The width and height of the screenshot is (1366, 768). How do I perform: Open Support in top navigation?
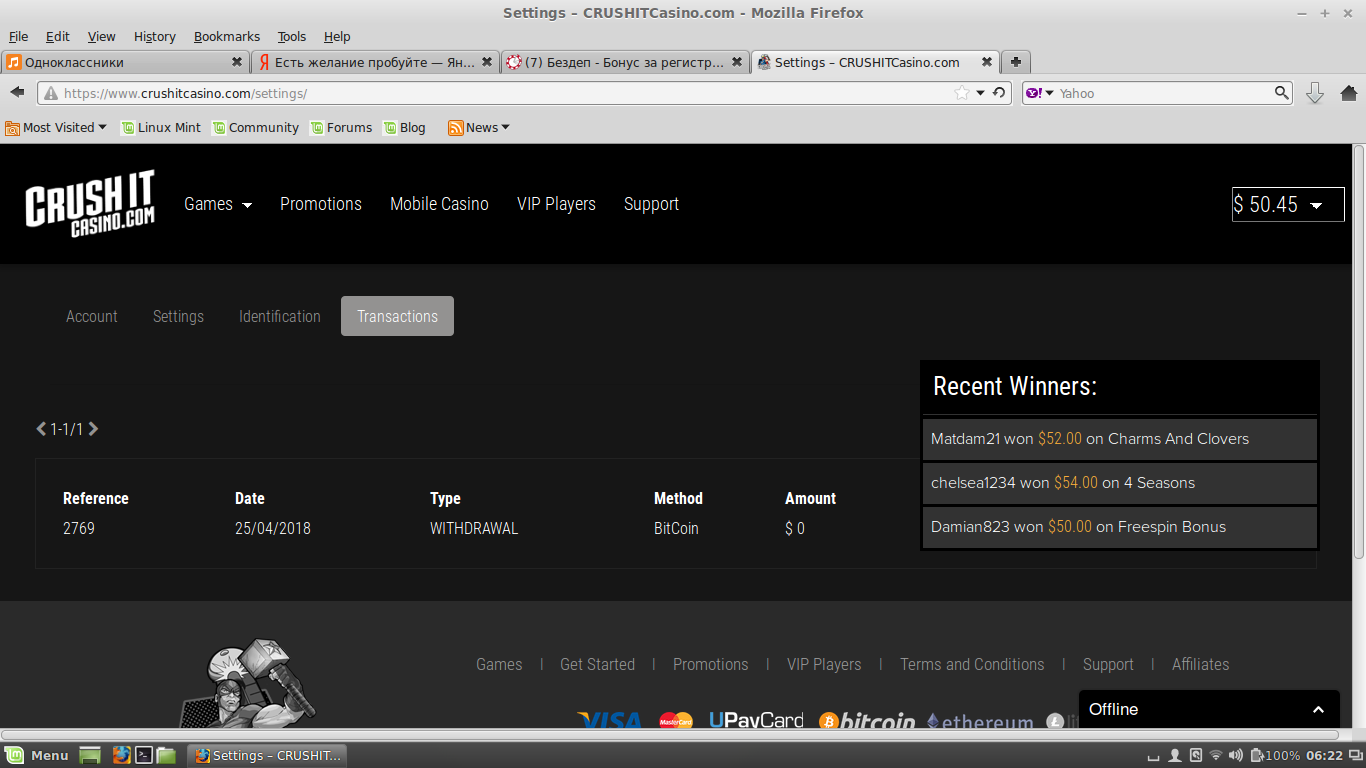(651, 204)
